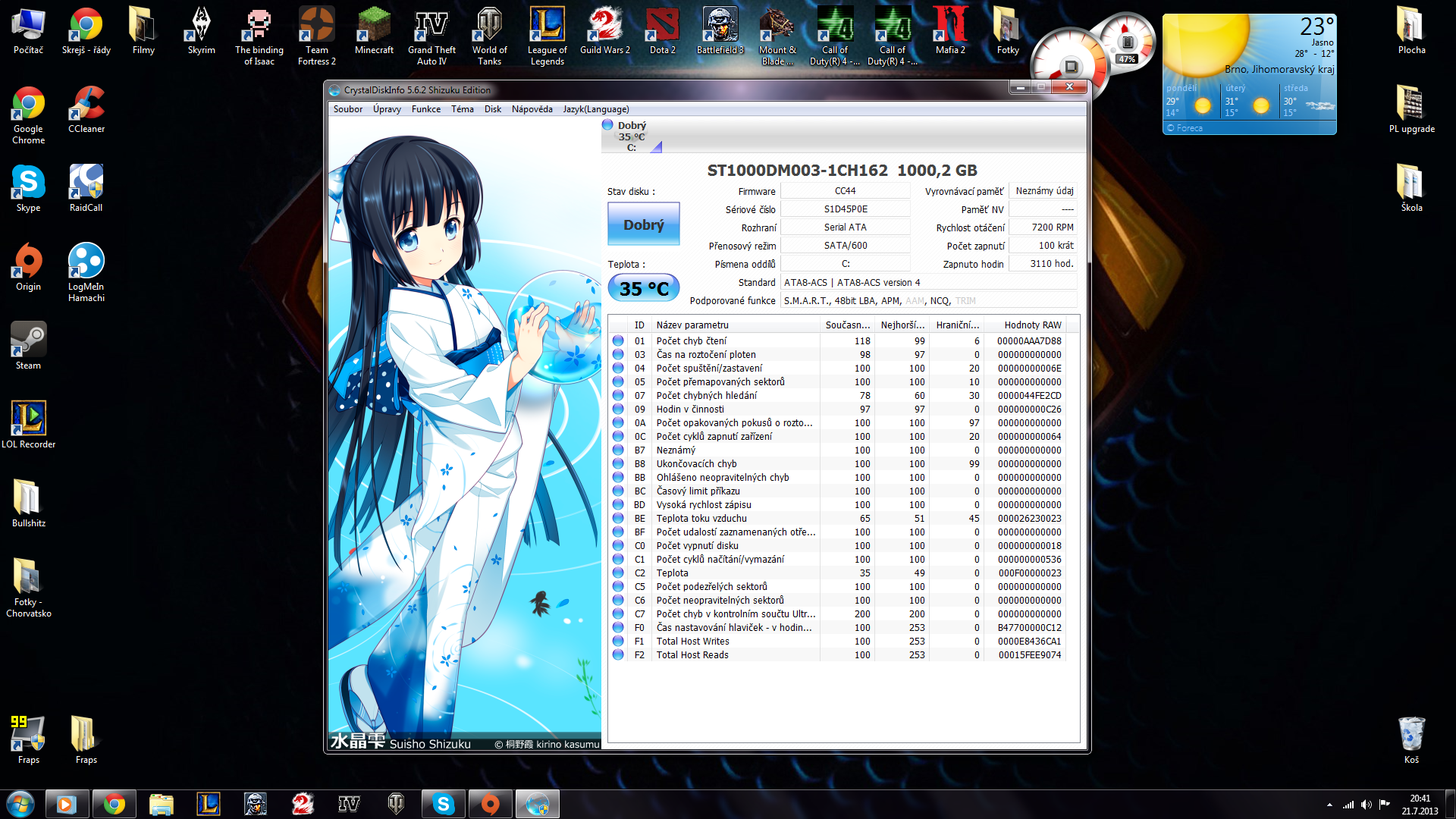This screenshot has height=819, width=1456.
Task: Click the CPU meter gadget dial
Action: [x=1069, y=66]
